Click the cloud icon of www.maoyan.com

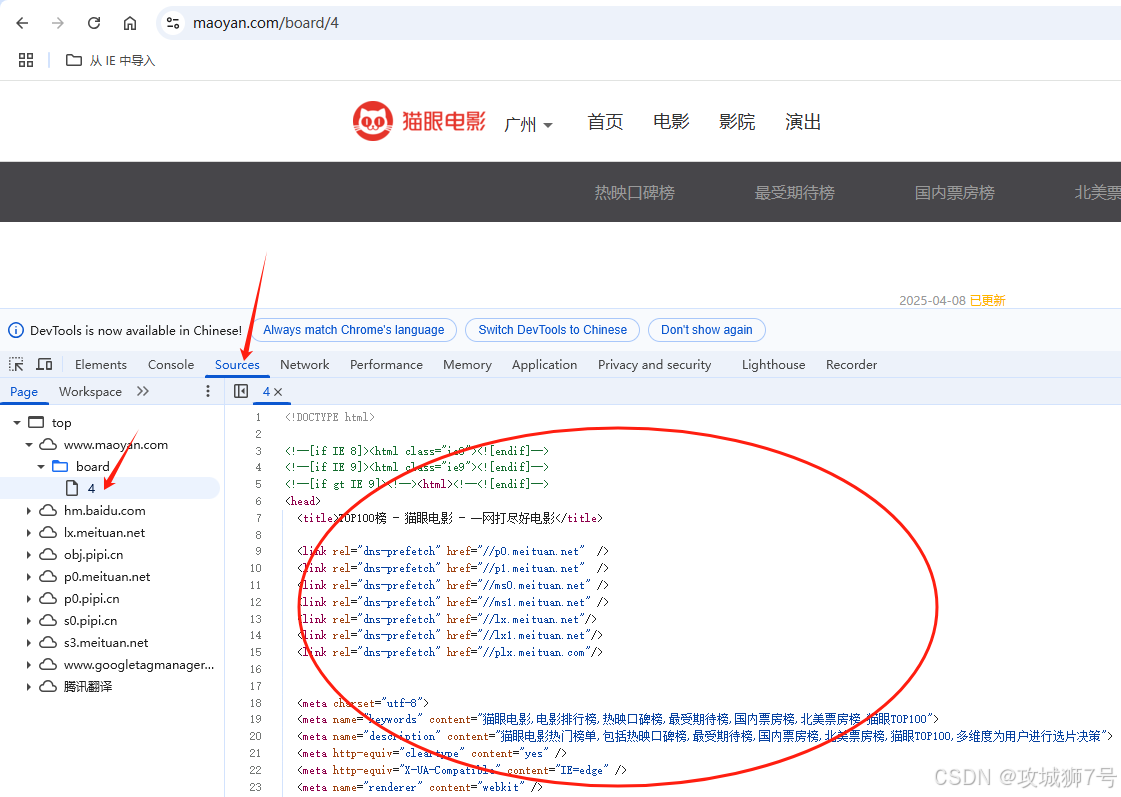click(48, 445)
